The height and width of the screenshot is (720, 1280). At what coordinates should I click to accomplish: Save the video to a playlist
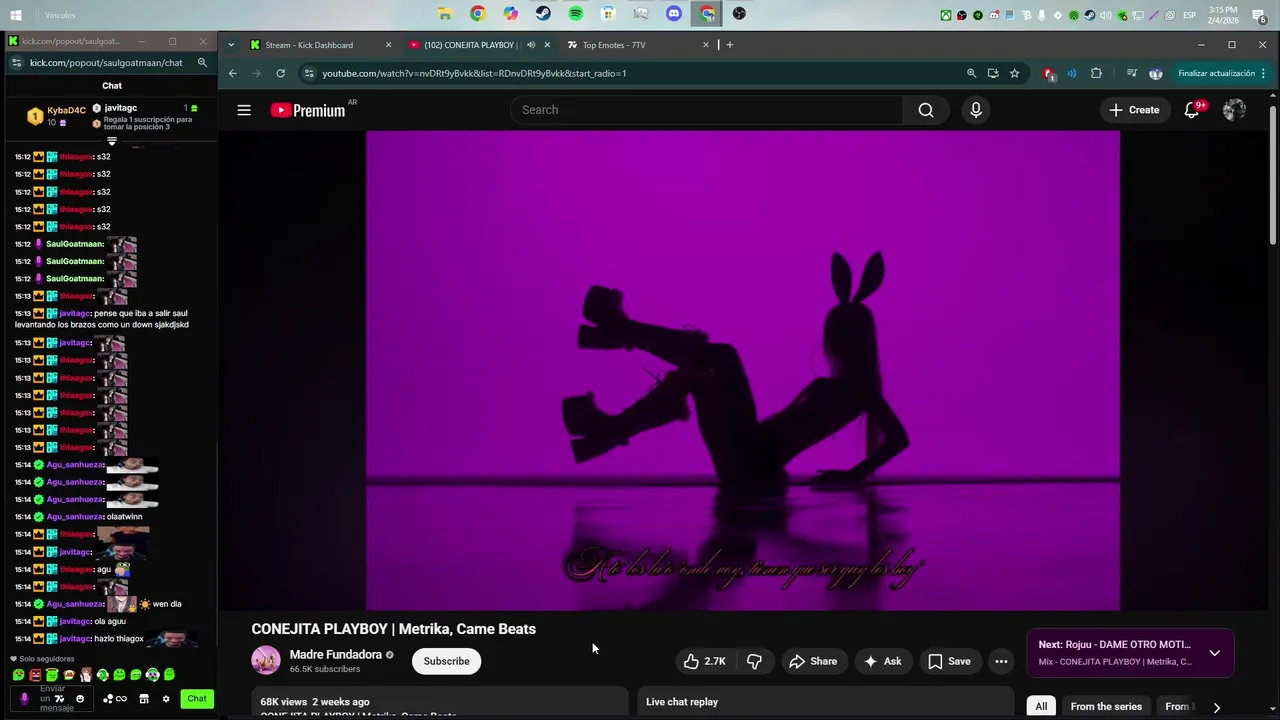coord(949,661)
